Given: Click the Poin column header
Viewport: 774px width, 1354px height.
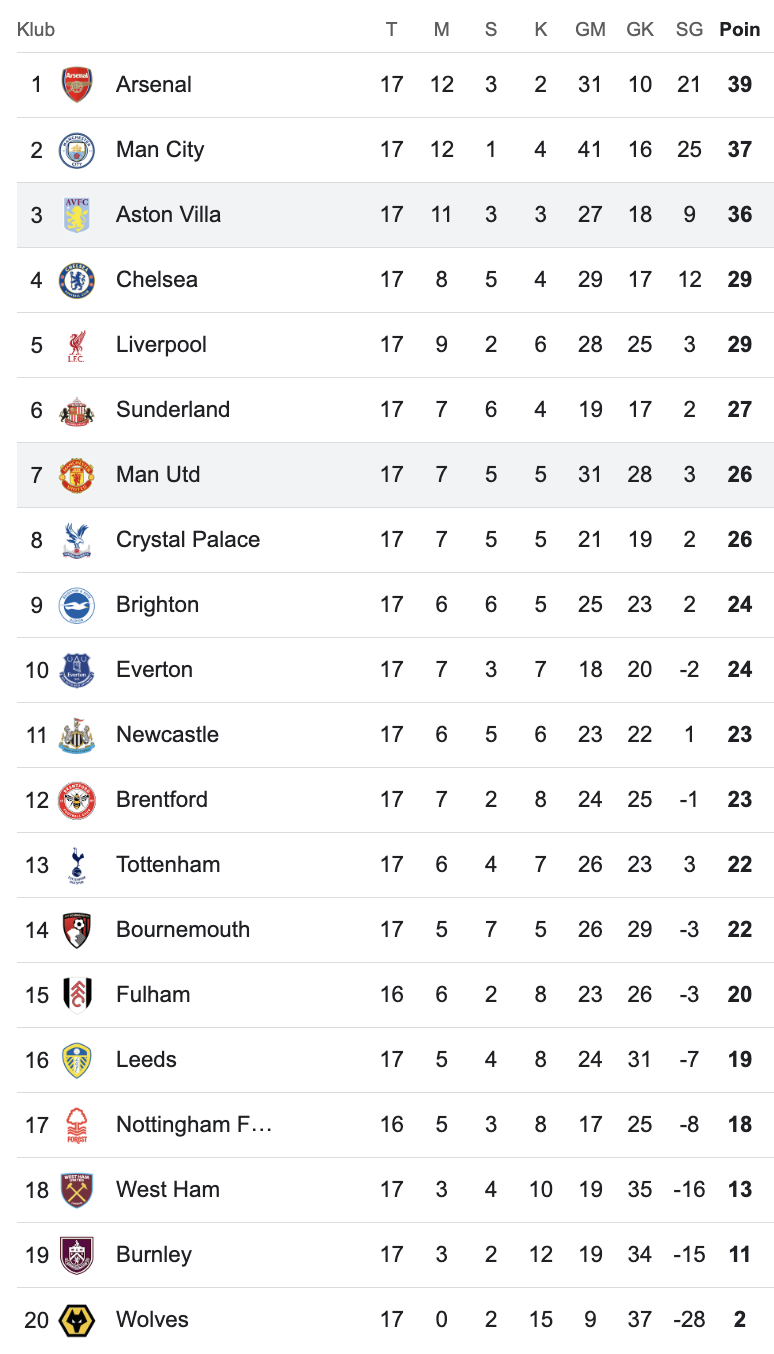Looking at the screenshot, I should 740,30.
